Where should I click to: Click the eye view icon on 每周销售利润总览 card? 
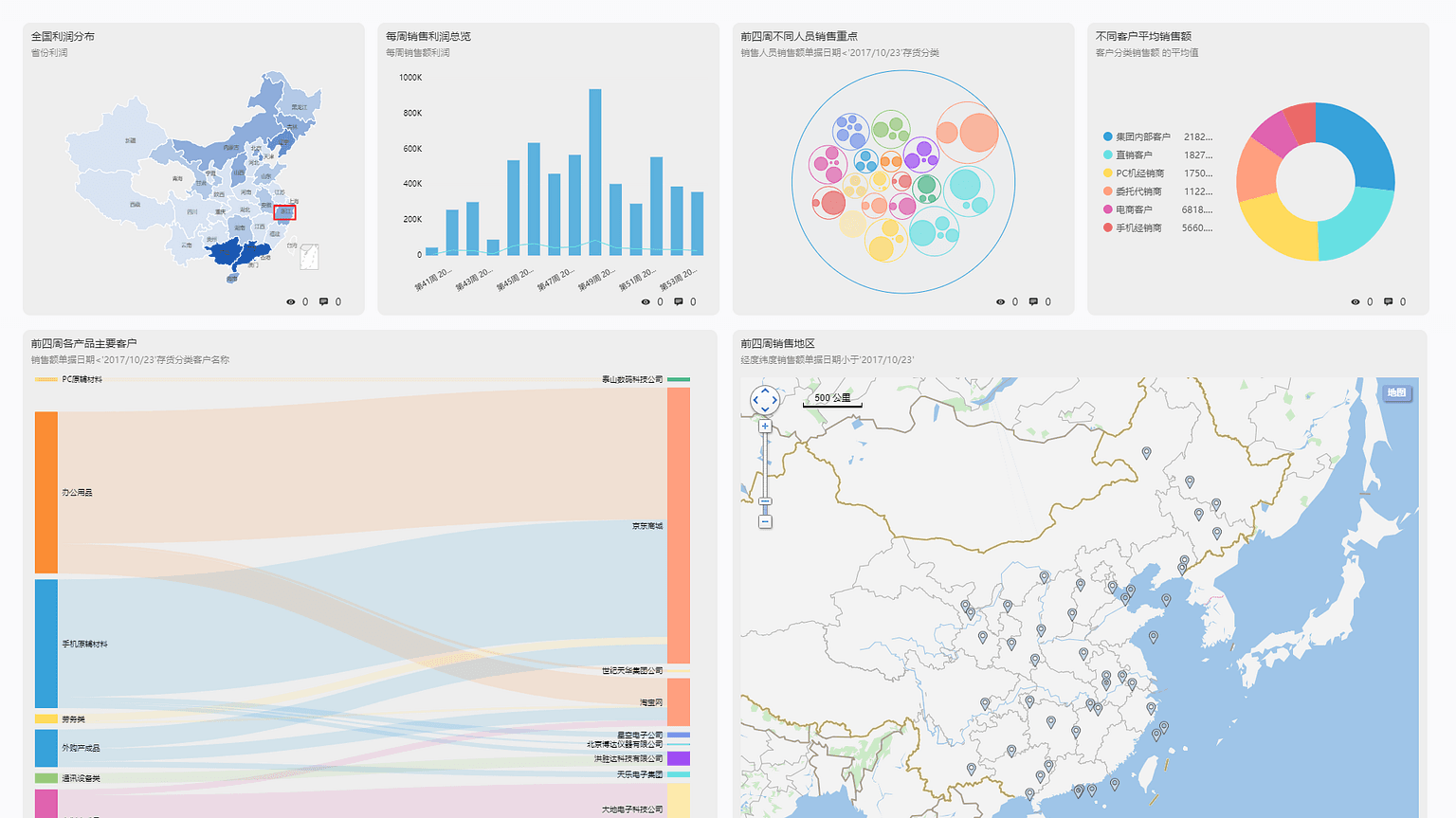[646, 302]
